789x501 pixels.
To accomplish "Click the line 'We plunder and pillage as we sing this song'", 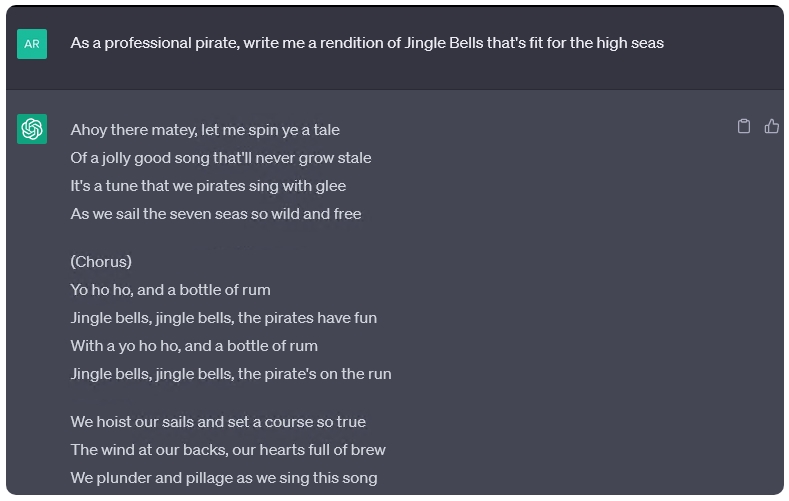I will coord(224,478).
